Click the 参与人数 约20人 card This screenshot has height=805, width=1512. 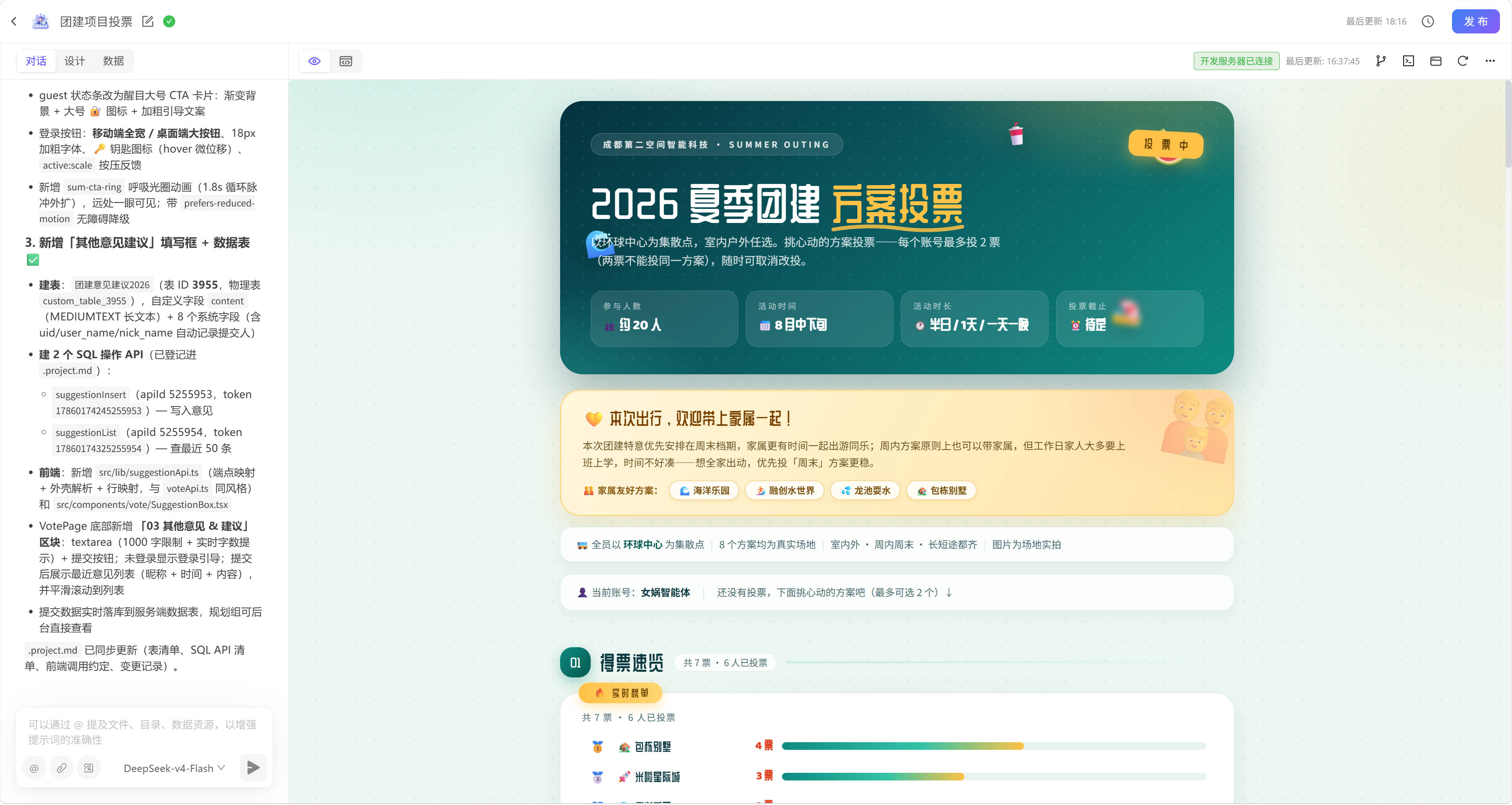click(x=664, y=319)
